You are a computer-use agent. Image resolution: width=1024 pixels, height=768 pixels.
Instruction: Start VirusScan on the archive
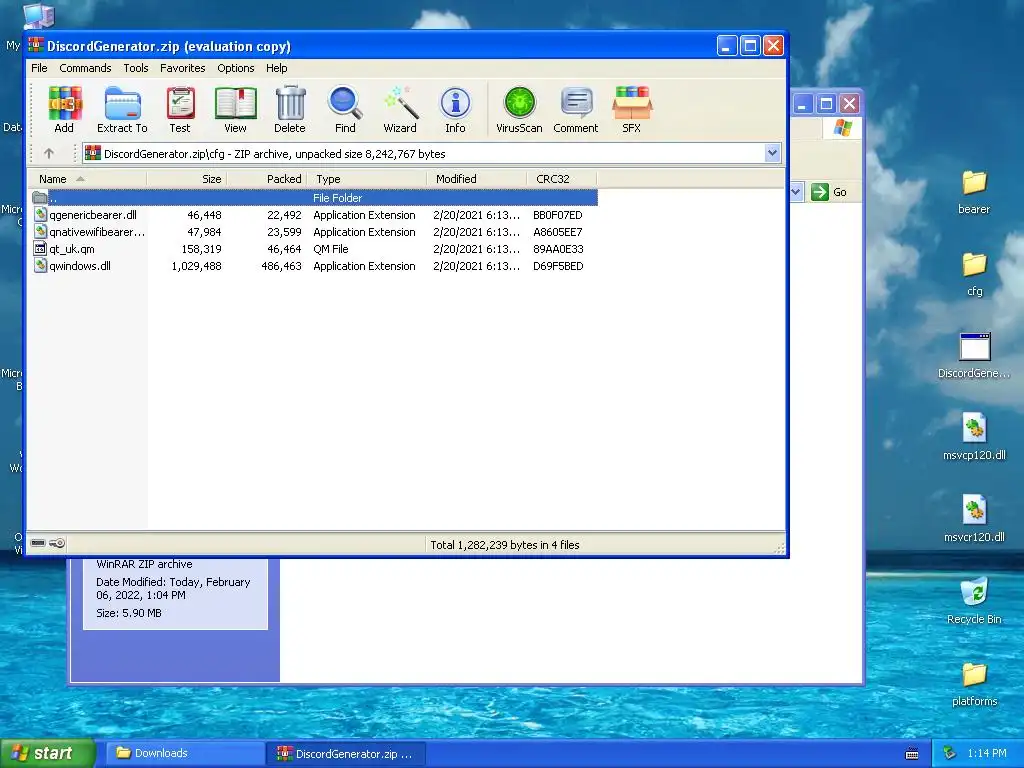point(519,109)
